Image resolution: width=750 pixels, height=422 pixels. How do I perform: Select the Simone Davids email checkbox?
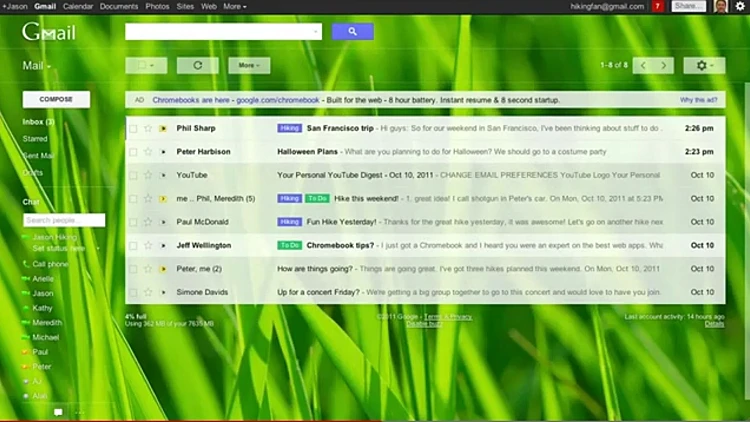[133, 292]
